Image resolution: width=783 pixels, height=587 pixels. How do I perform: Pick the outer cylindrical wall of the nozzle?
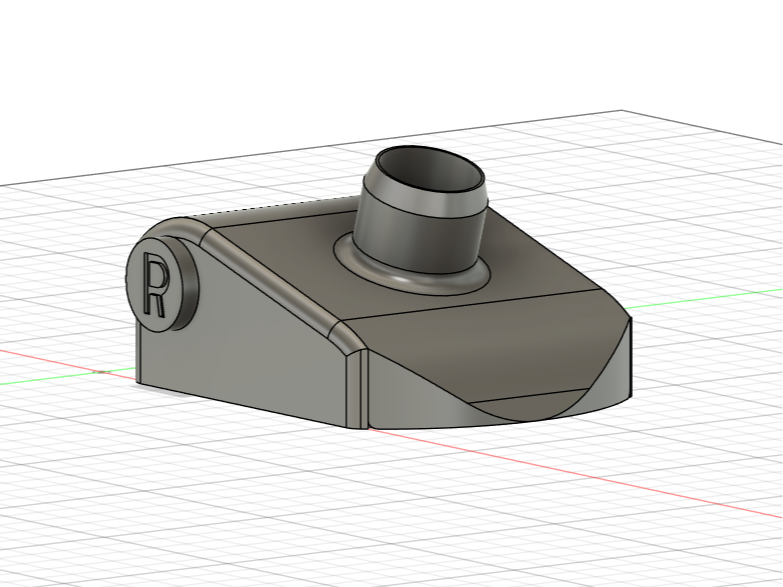(417, 235)
